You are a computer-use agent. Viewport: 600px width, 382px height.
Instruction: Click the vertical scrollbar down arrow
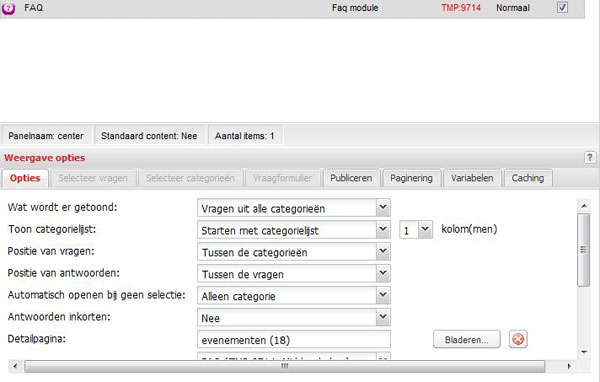point(584,352)
